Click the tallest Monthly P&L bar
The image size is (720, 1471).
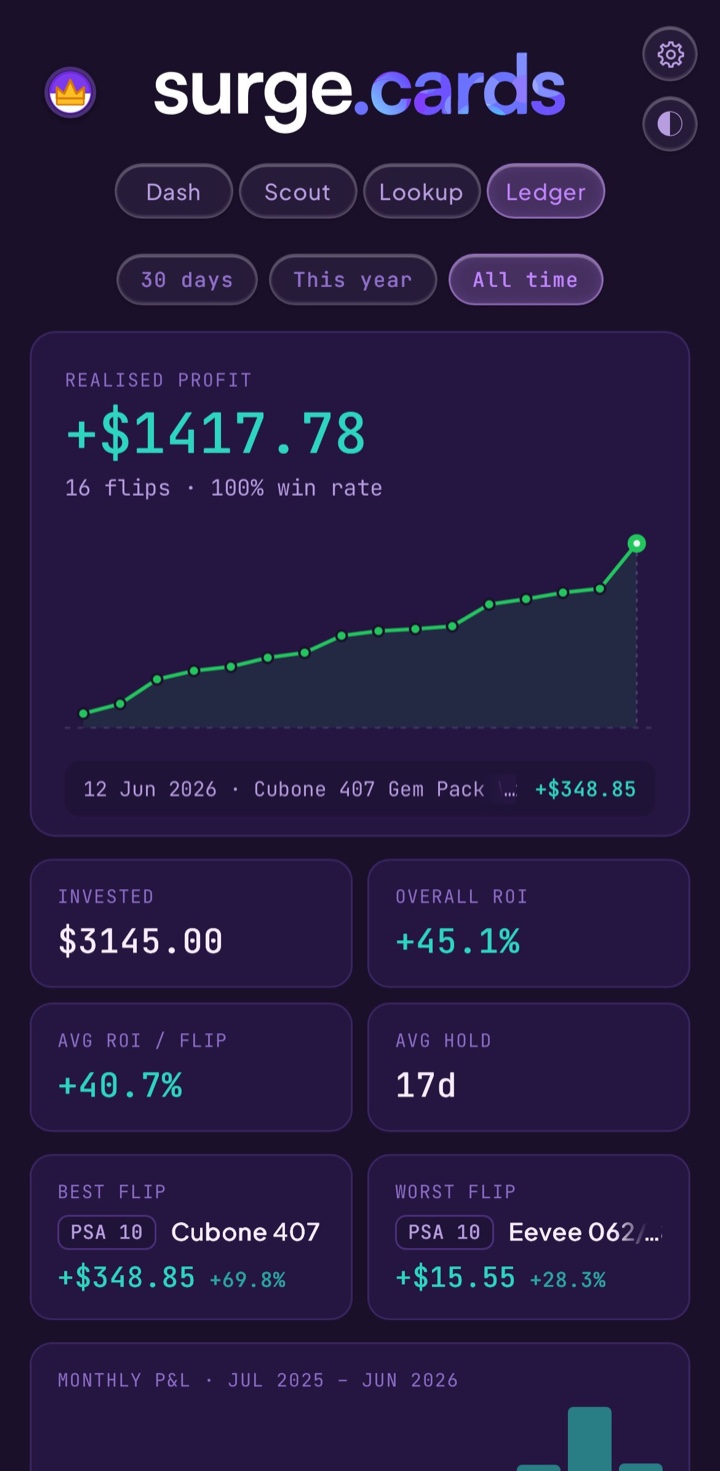pyautogui.click(x=590, y=1439)
